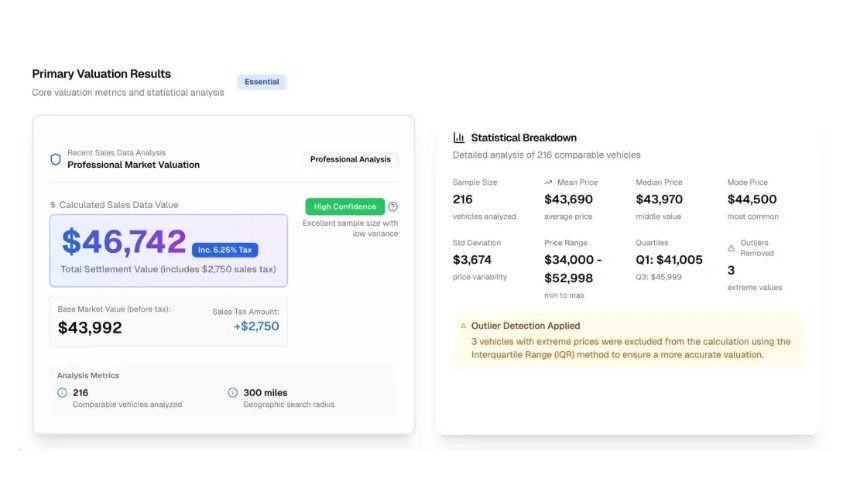Click the $46,742 settlement value

pyautogui.click(x=123, y=241)
